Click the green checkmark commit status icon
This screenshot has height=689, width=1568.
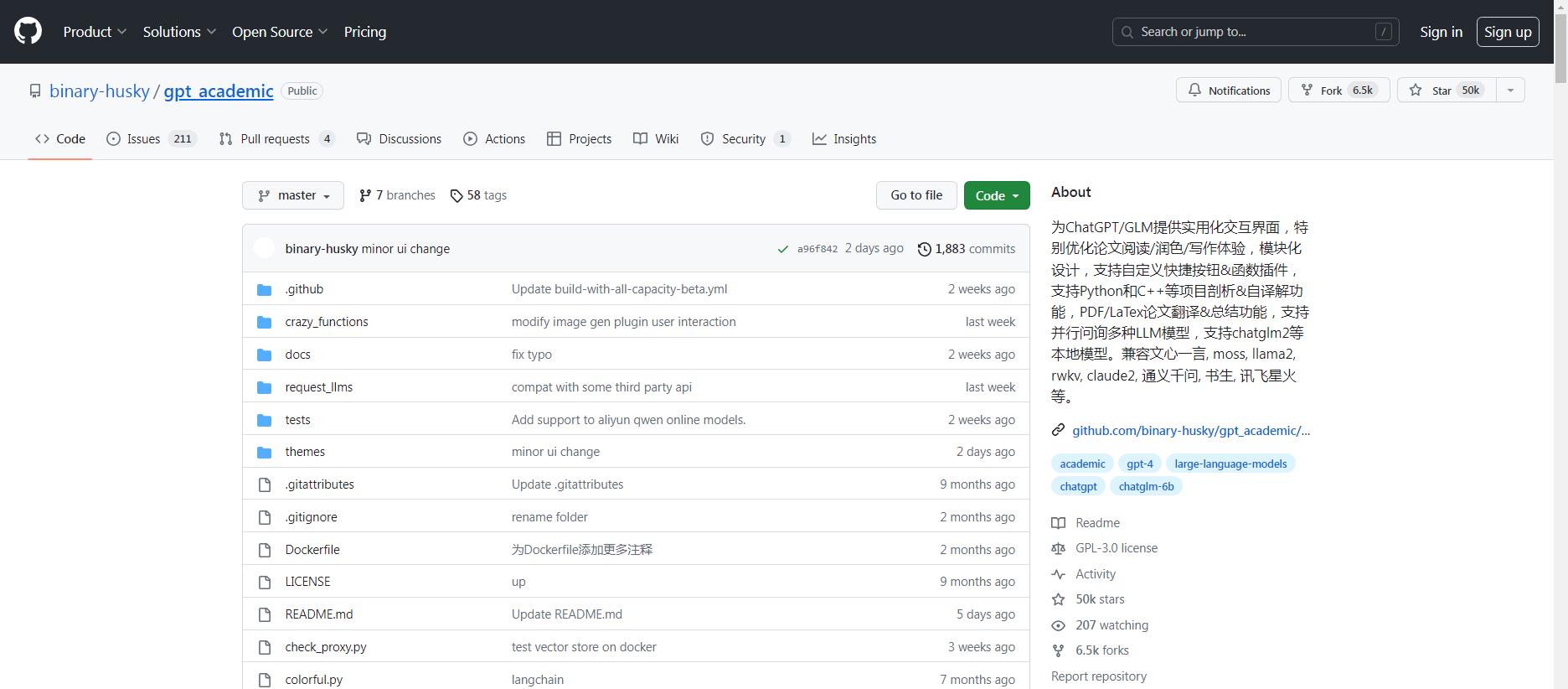click(x=783, y=249)
